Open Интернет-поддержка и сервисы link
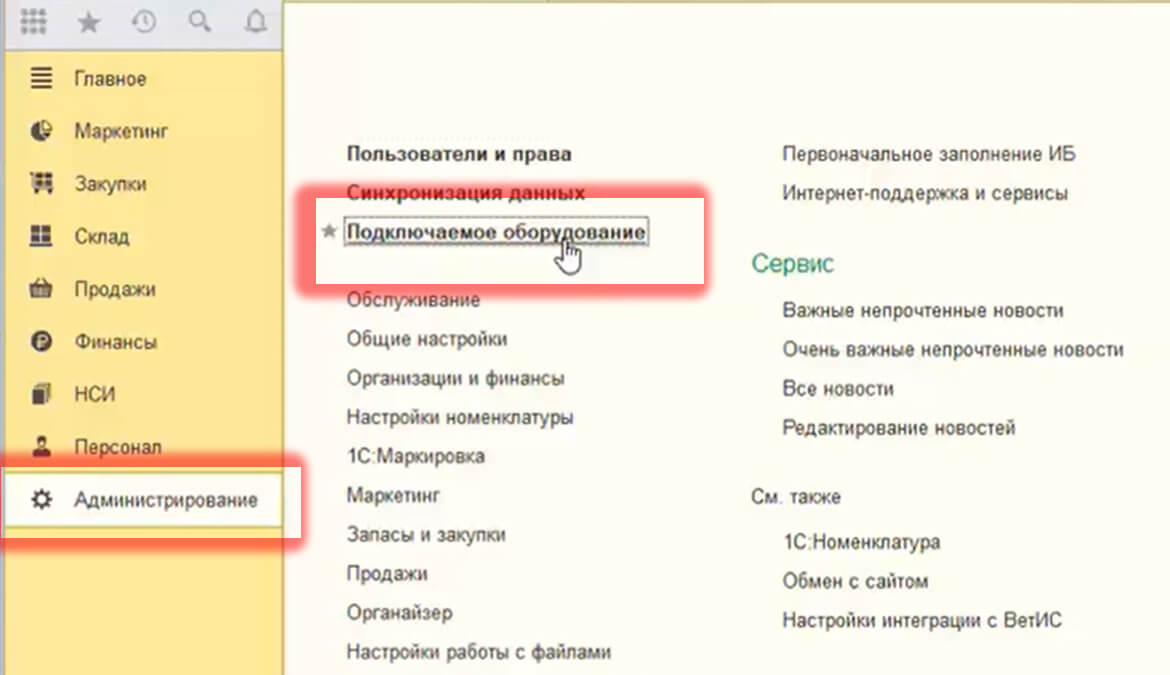Viewport: 1170px width, 675px height. point(925,192)
